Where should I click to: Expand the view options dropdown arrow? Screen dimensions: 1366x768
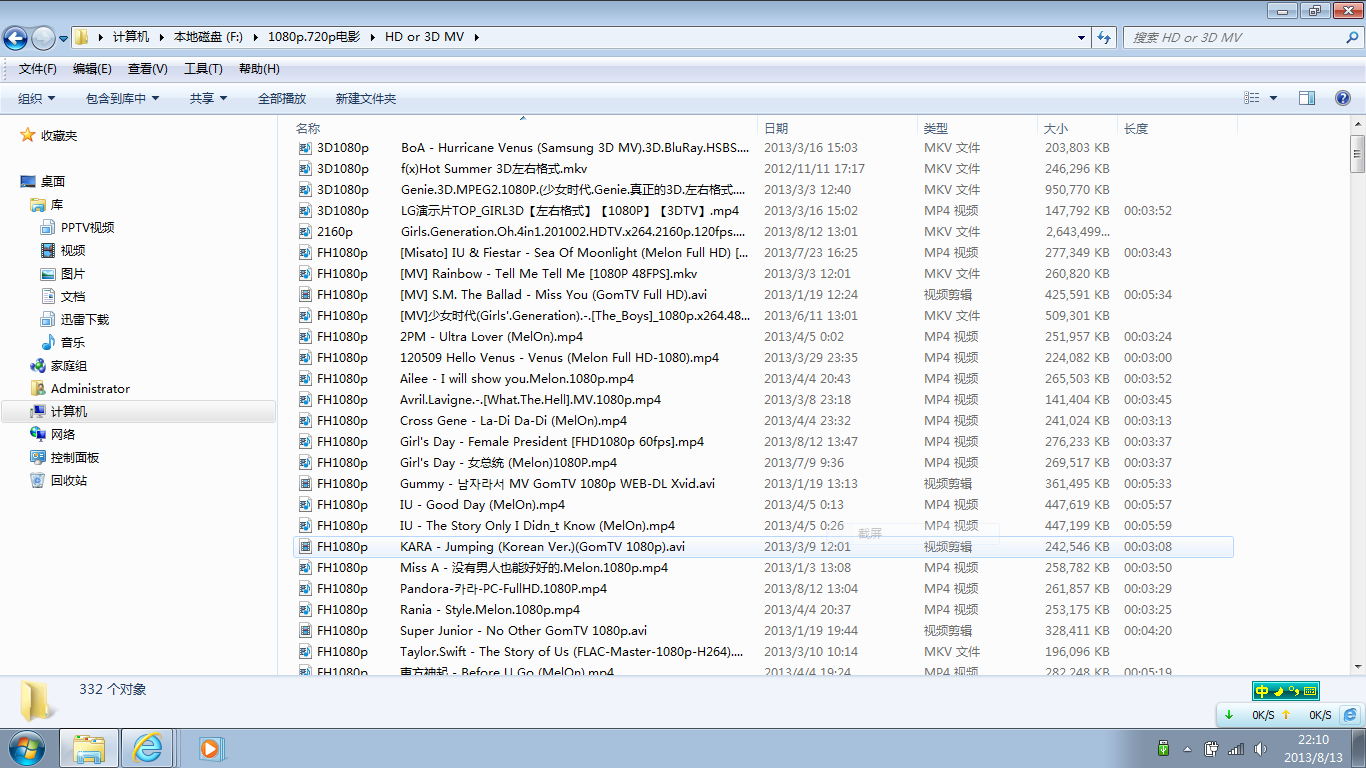1273,98
